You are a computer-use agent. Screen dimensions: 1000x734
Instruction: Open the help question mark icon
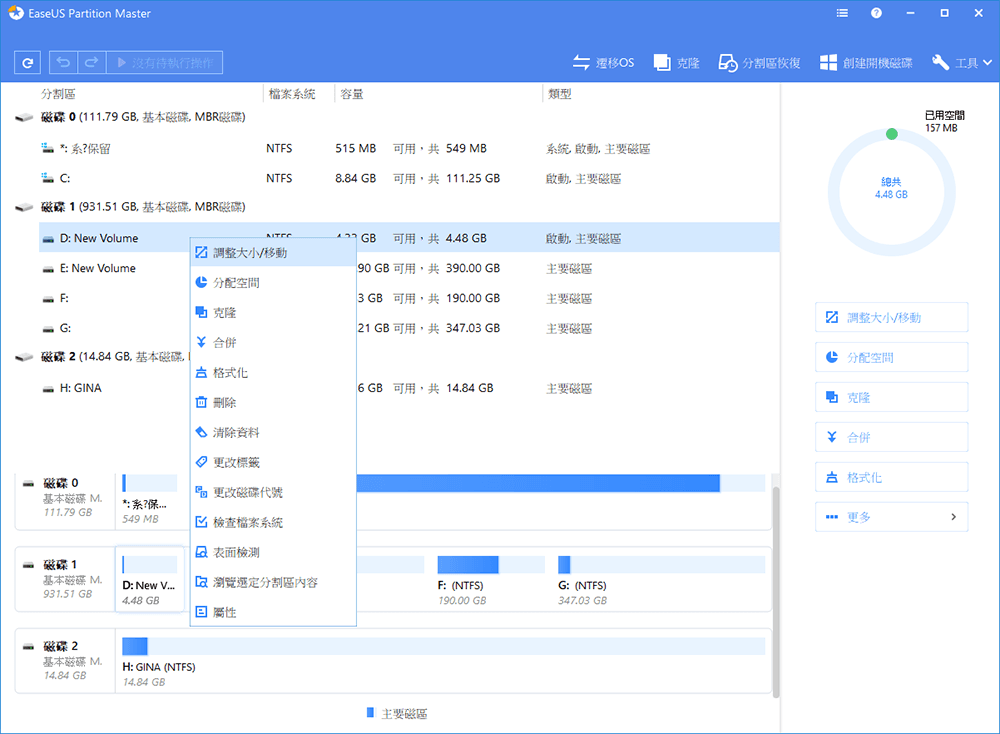[x=876, y=13]
